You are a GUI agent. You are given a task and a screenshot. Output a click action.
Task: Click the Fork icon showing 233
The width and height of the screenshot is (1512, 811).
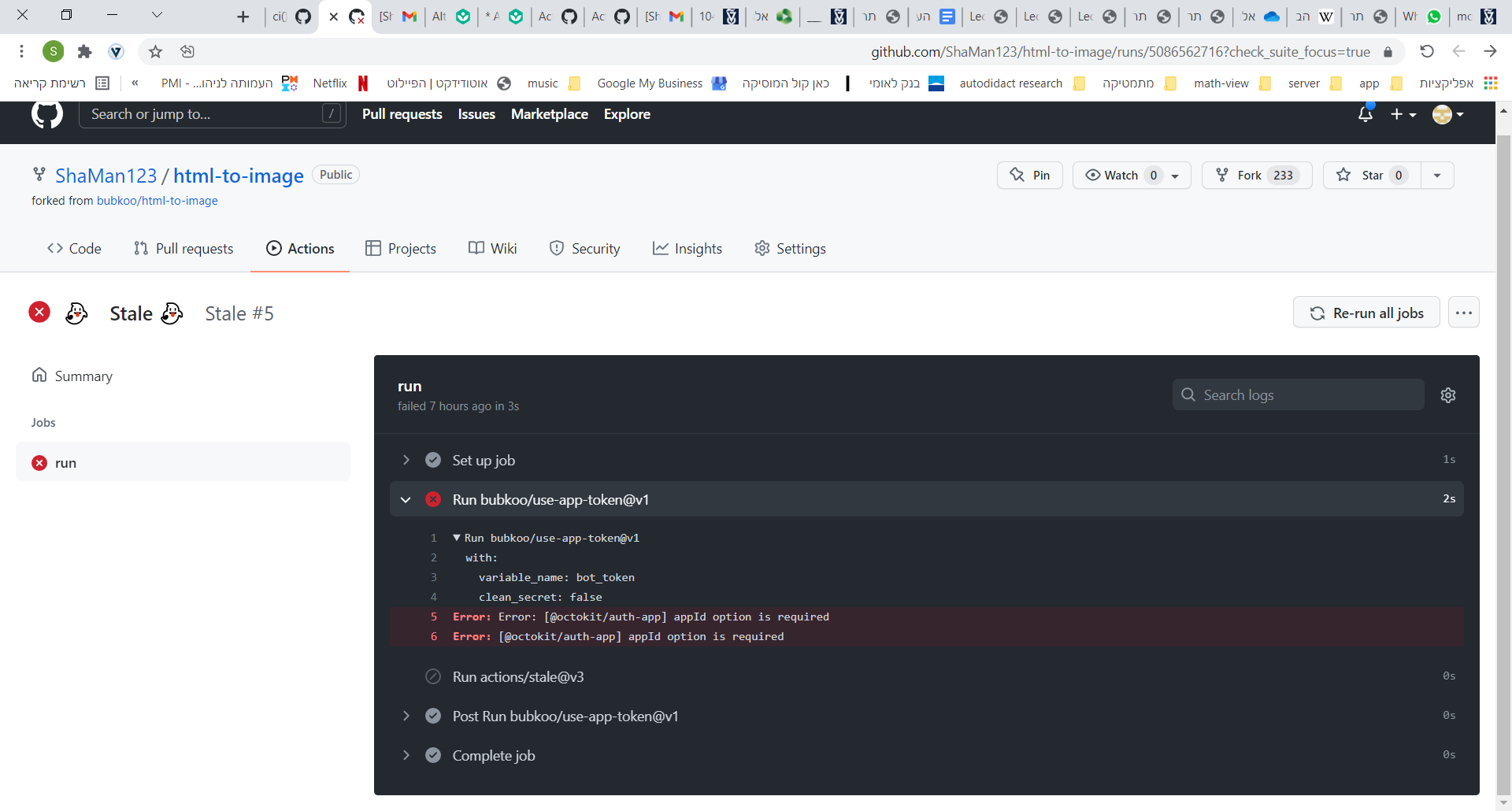click(x=1224, y=175)
